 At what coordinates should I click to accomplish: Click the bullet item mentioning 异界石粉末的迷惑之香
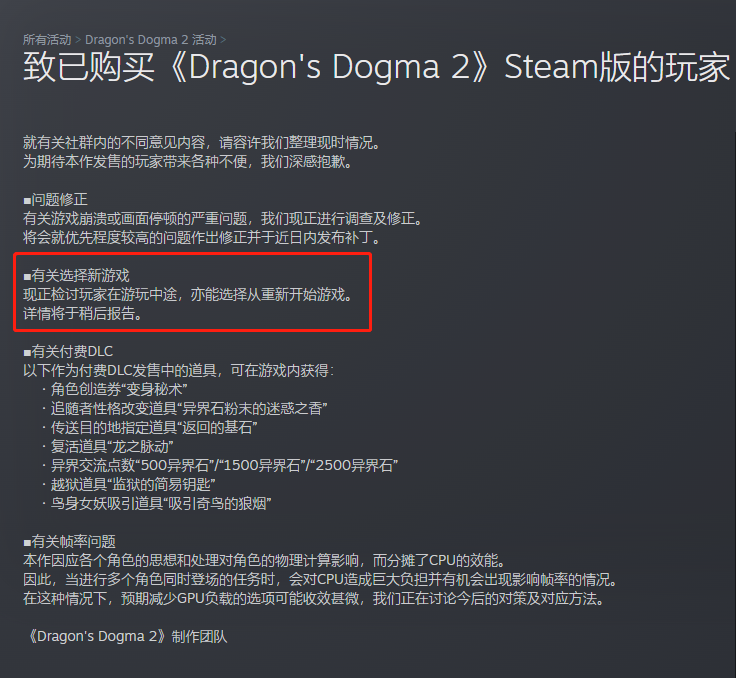[x=185, y=408]
